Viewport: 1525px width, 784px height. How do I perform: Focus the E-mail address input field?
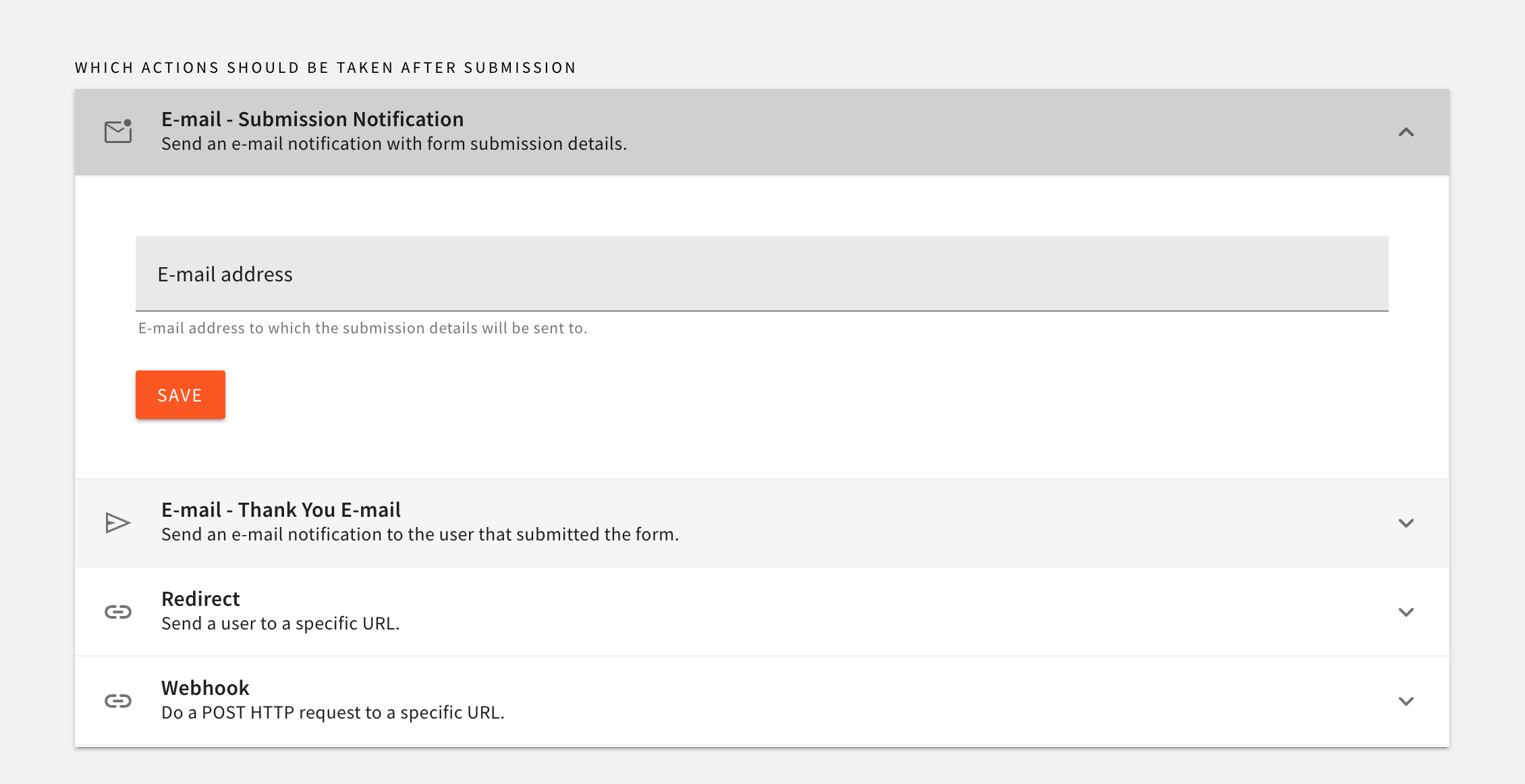762,274
